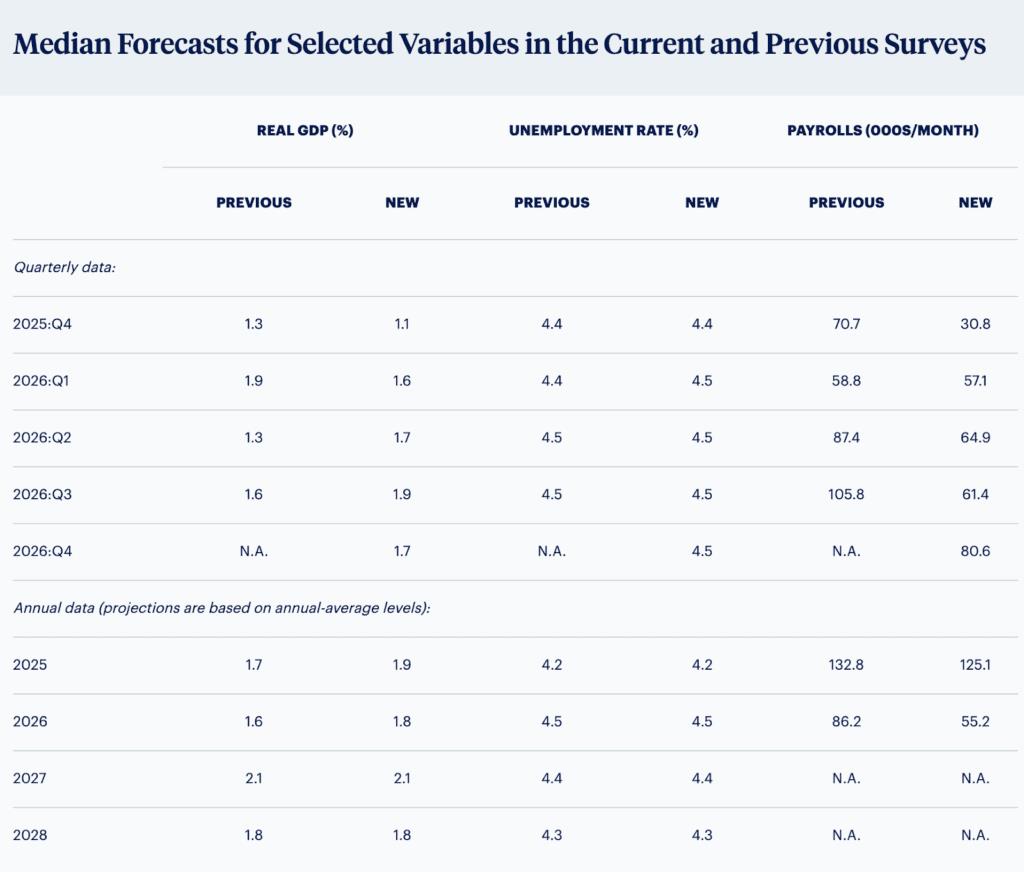Viewport: 1024px width, 872px height.
Task: Select the '2028' row label
Action: 30,835
